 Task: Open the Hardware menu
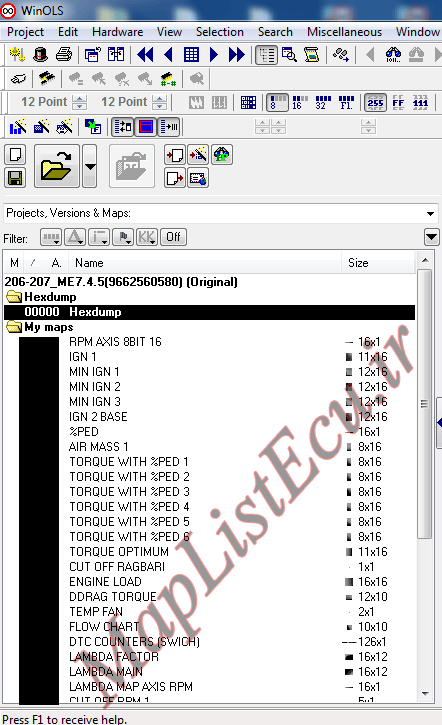(117, 32)
